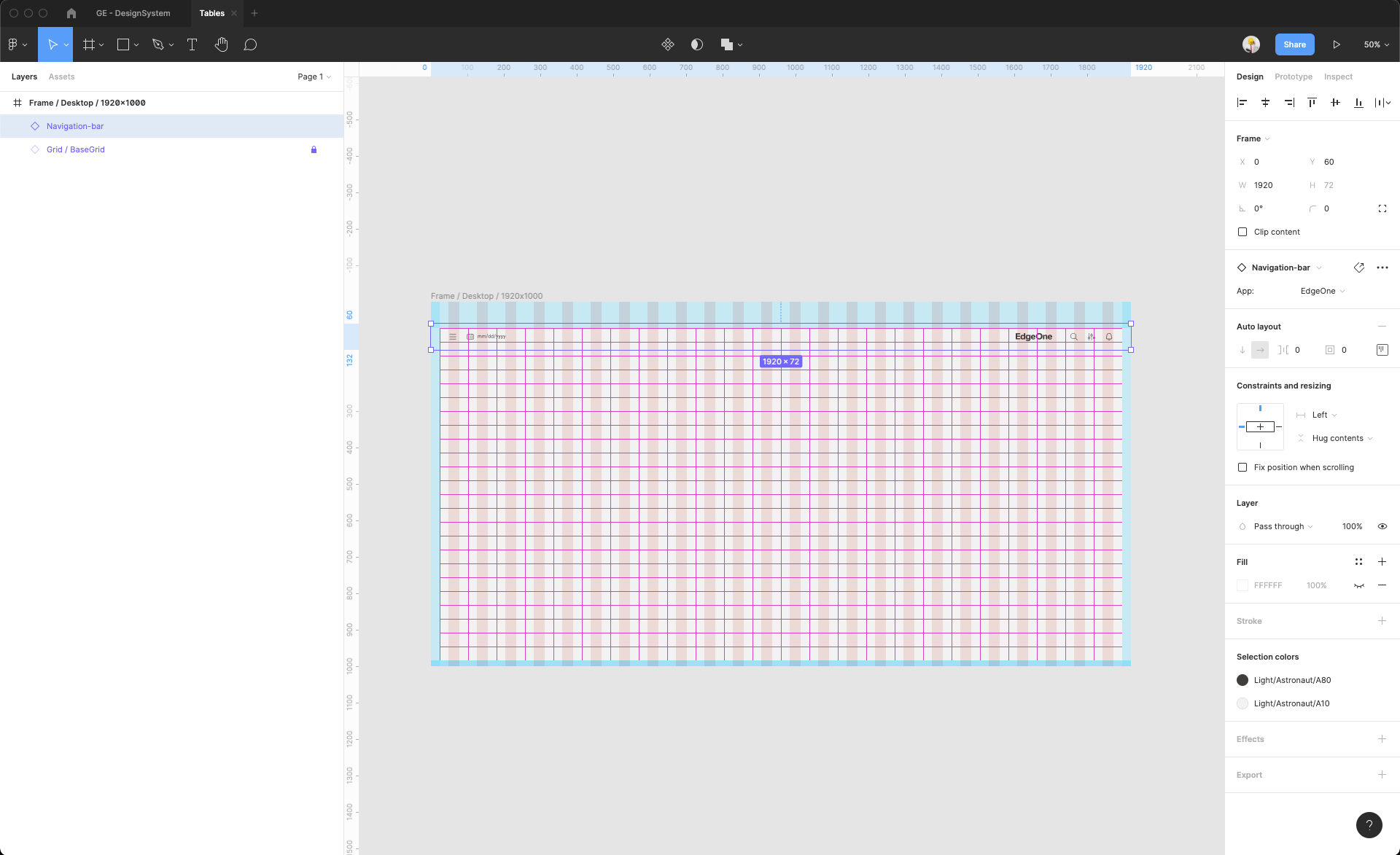Click the Go to main component icon
Viewport: 1400px width, 855px height.
tap(1359, 268)
